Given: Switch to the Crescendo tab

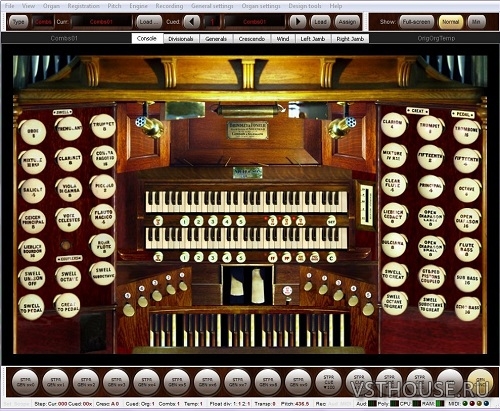Looking at the screenshot, I should pyautogui.click(x=252, y=39).
